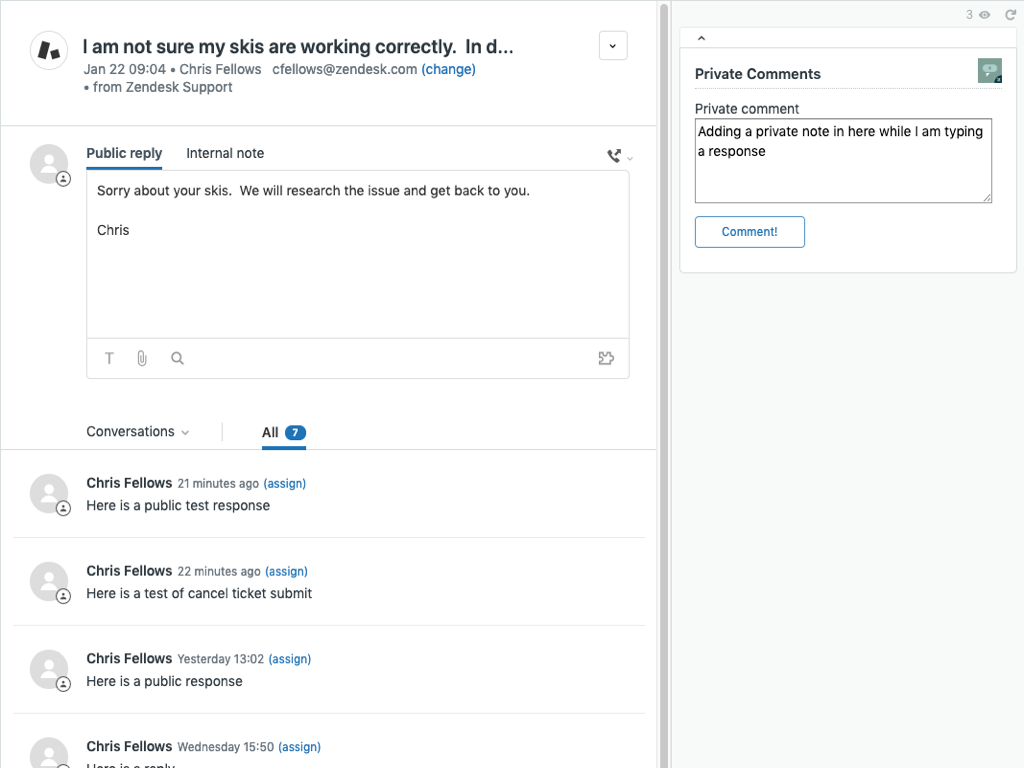Attach a file using the paperclip icon
Image resolution: width=1024 pixels, height=768 pixels.
[142, 358]
